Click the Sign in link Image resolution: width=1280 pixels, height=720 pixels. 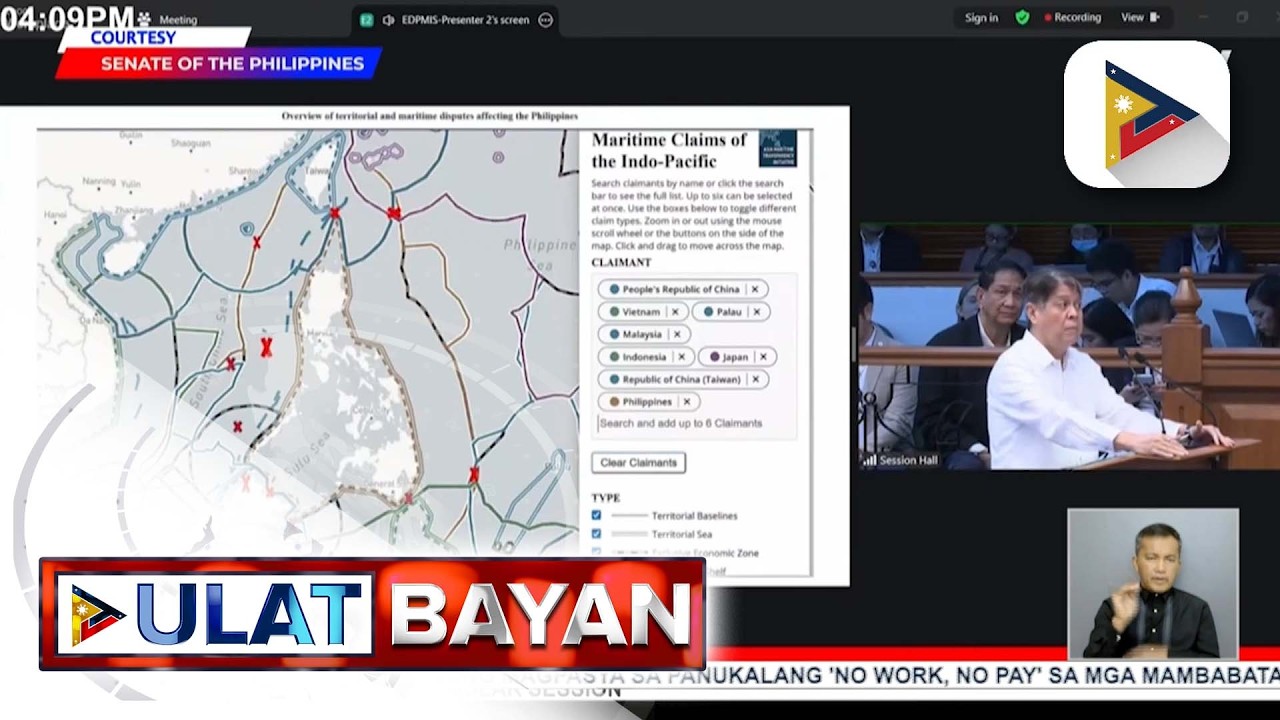pos(981,18)
